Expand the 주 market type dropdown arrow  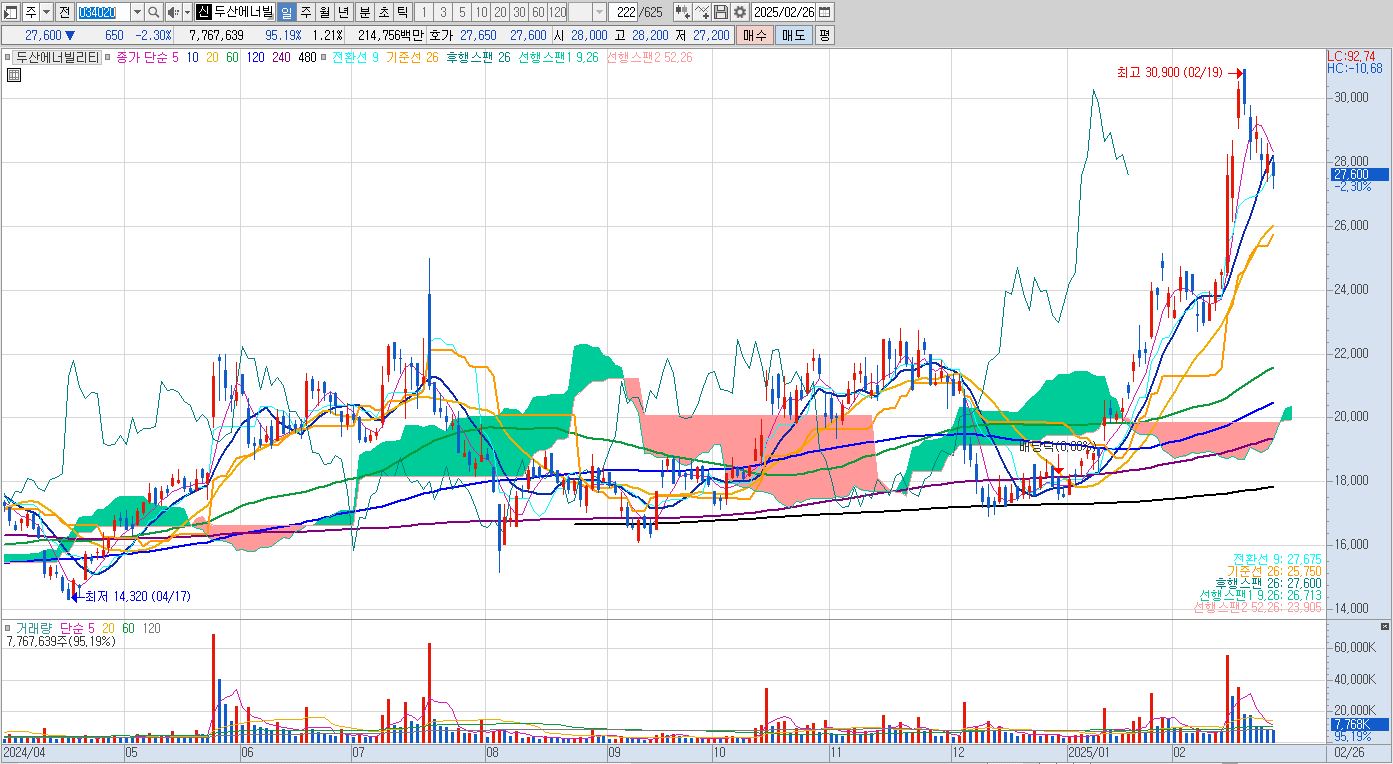point(46,12)
